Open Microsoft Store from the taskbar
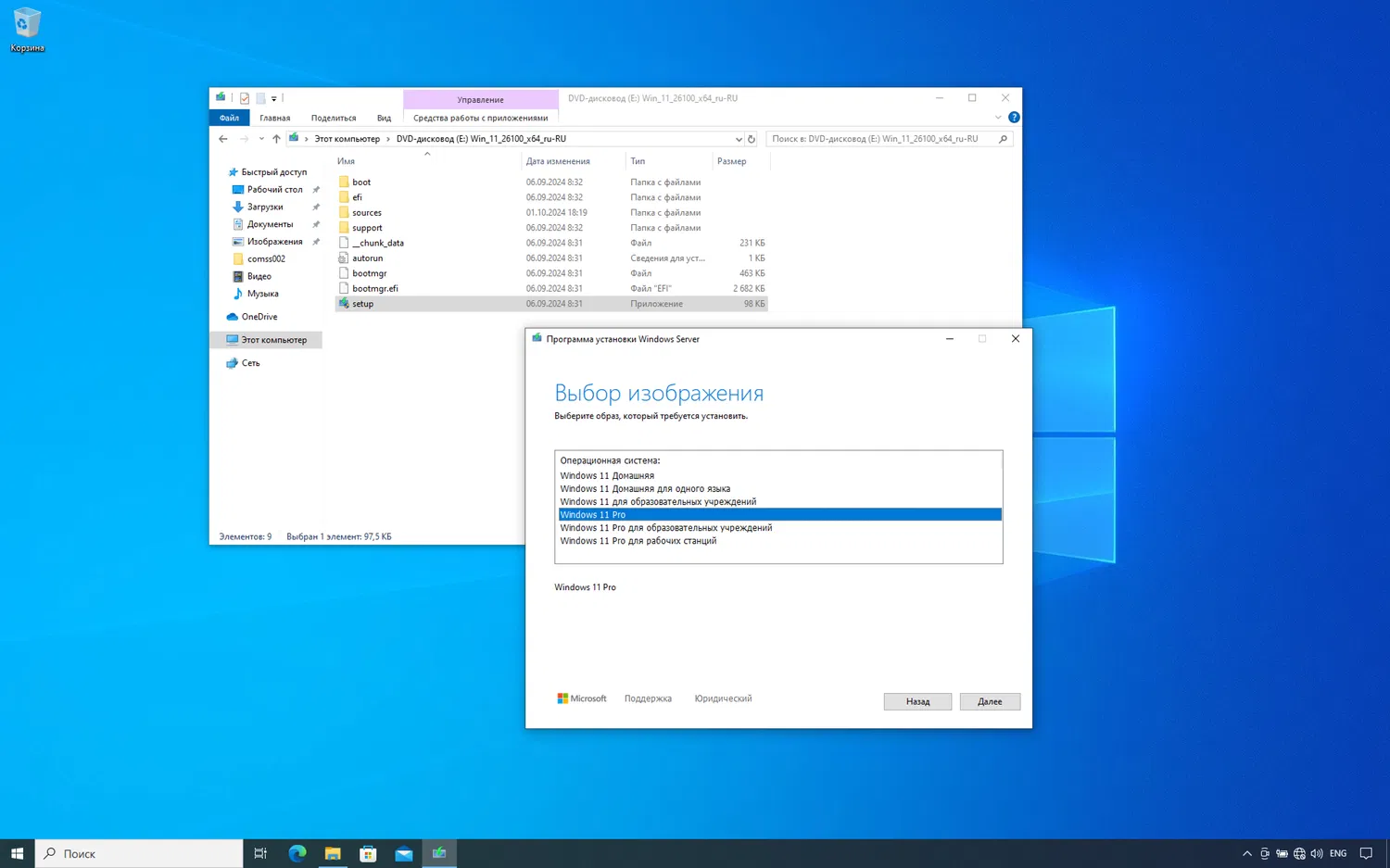The height and width of the screenshot is (868, 1390). coord(368,853)
